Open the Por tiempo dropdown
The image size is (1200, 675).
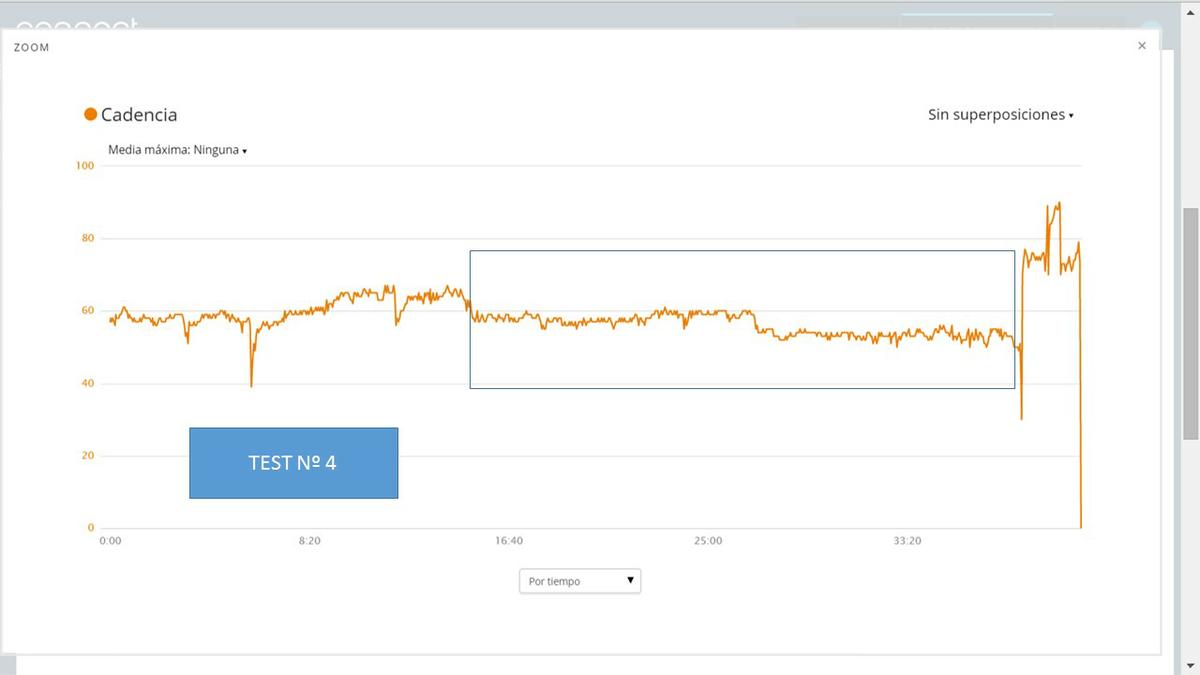(580, 581)
